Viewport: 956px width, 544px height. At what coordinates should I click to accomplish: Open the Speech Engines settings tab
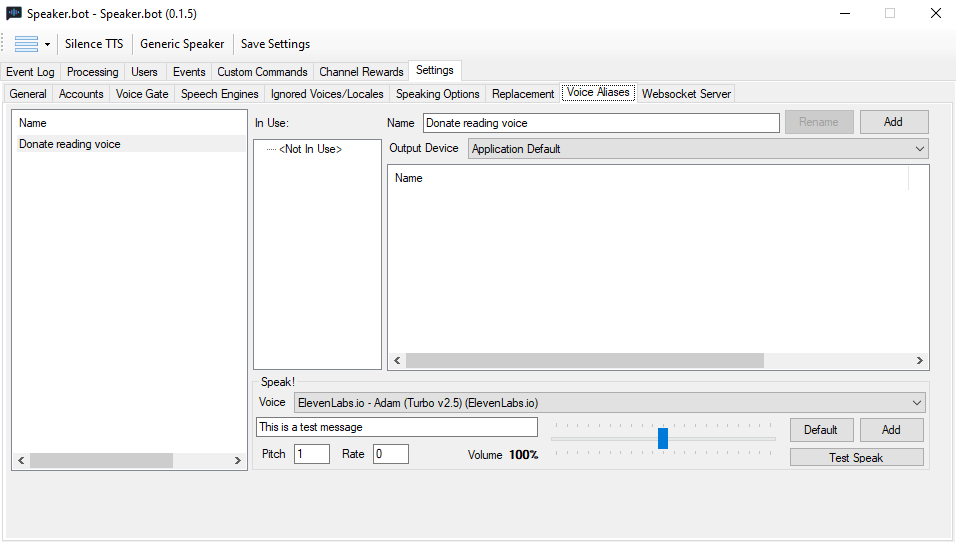pyautogui.click(x=219, y=94)
